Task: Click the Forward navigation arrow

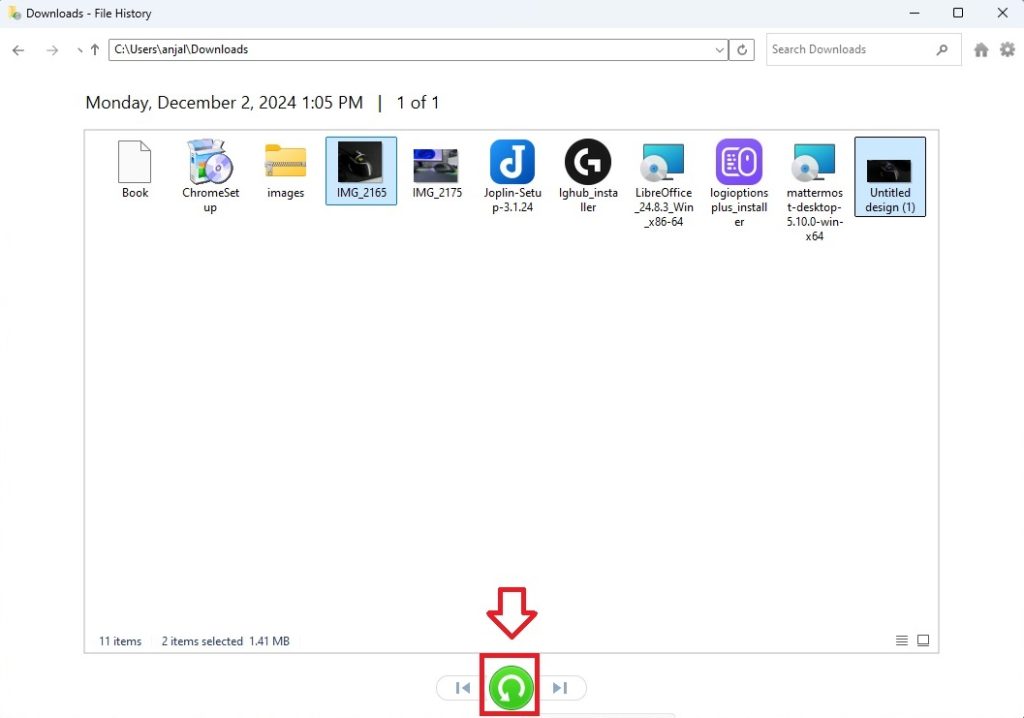Action: pos(52,50)
